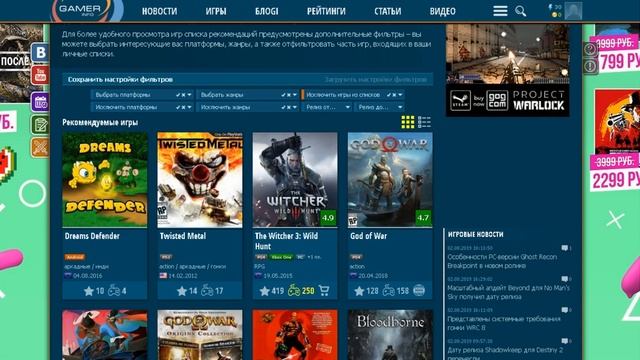Switch to grid view of games
The image size is (640, 360).
(x=407, y=122)
